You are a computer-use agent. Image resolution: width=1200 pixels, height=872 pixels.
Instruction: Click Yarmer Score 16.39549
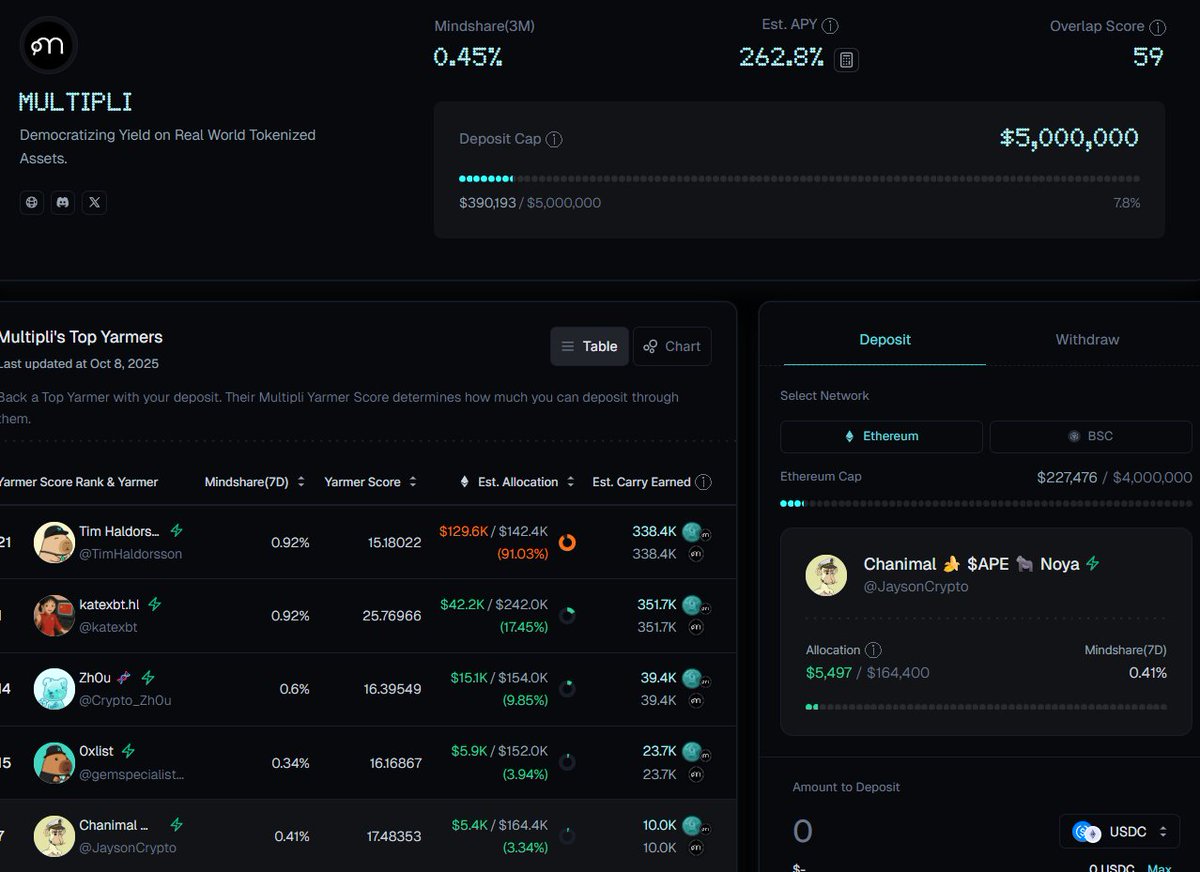pos(392,689)
